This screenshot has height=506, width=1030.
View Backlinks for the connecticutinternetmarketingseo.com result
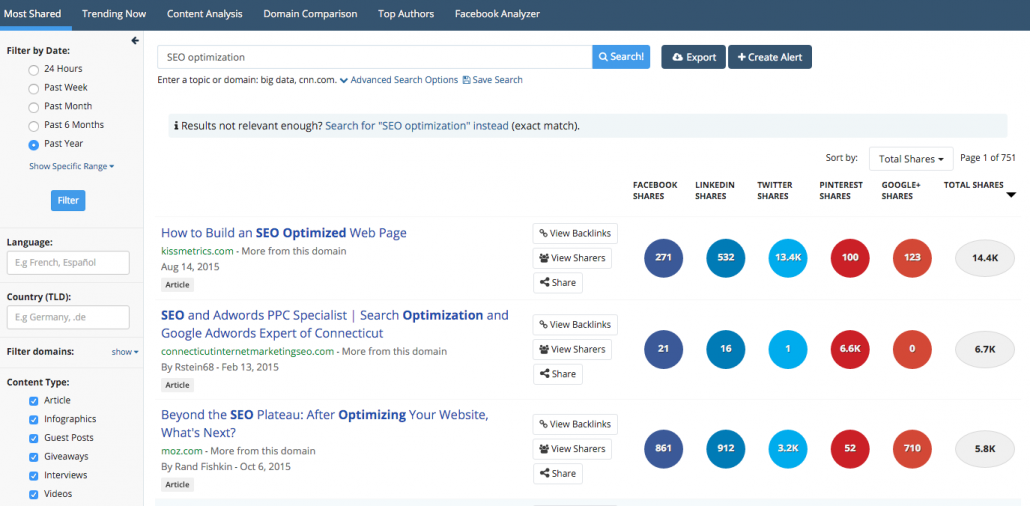click(575, 324)
